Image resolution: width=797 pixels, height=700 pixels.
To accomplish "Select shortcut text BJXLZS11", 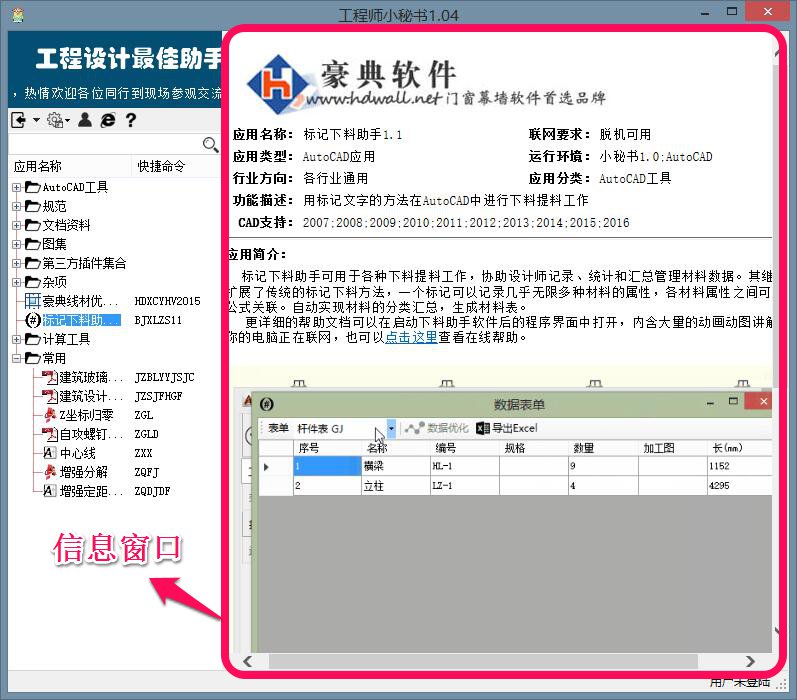I will (158, 320).
